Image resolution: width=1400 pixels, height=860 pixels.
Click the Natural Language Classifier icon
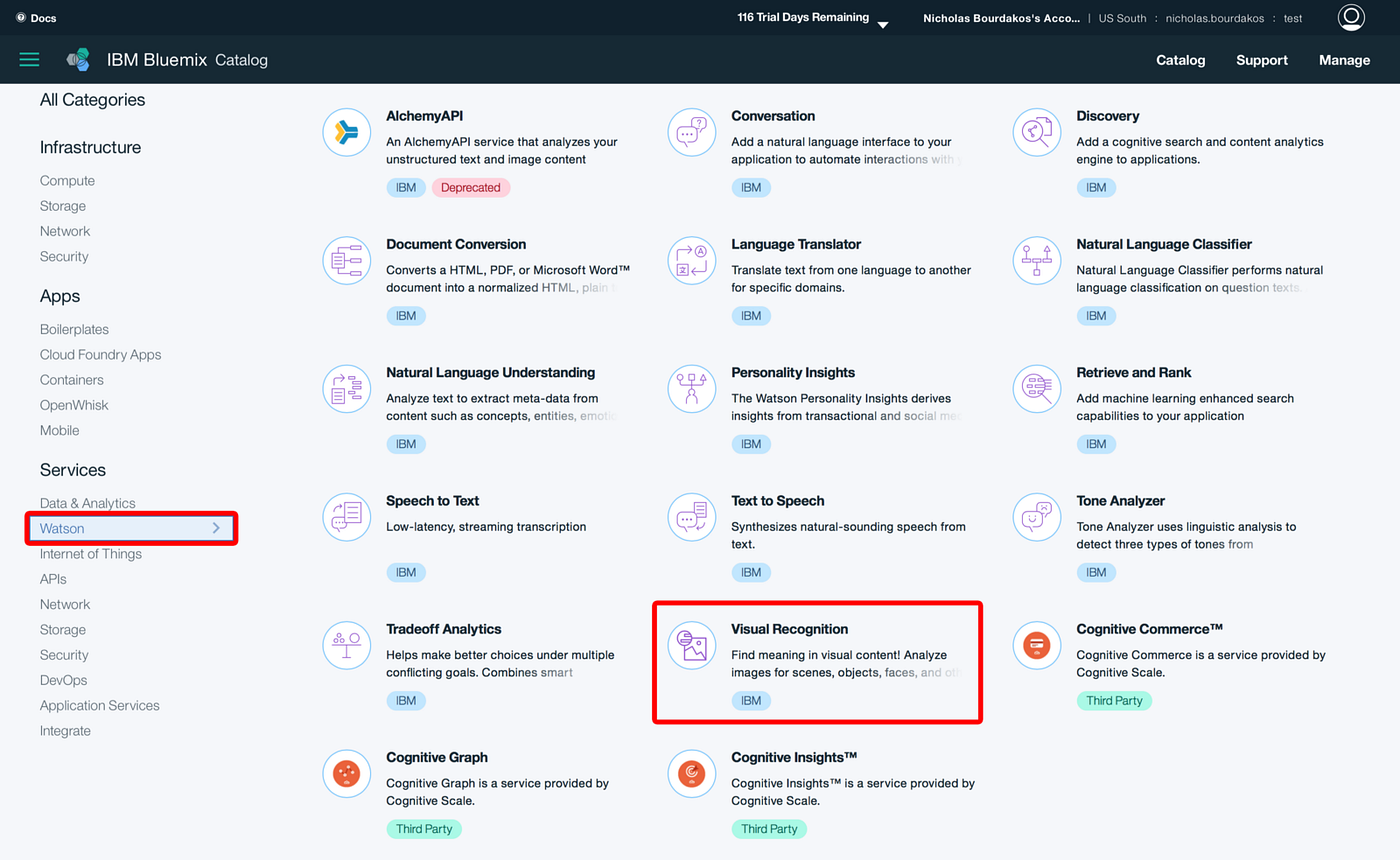(1037, 260)
